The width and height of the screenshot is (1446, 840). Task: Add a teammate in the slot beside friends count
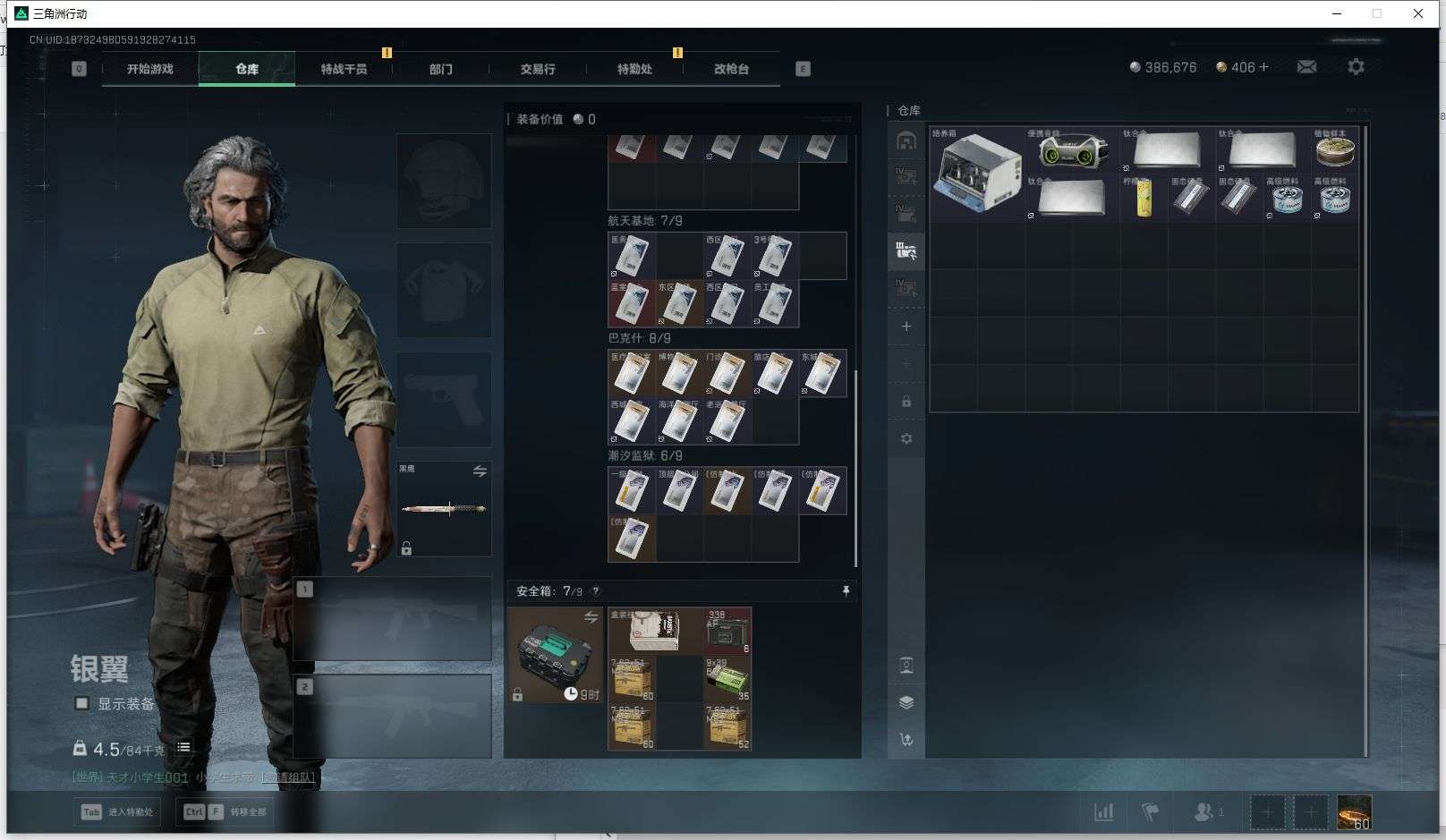point(1267,812)
